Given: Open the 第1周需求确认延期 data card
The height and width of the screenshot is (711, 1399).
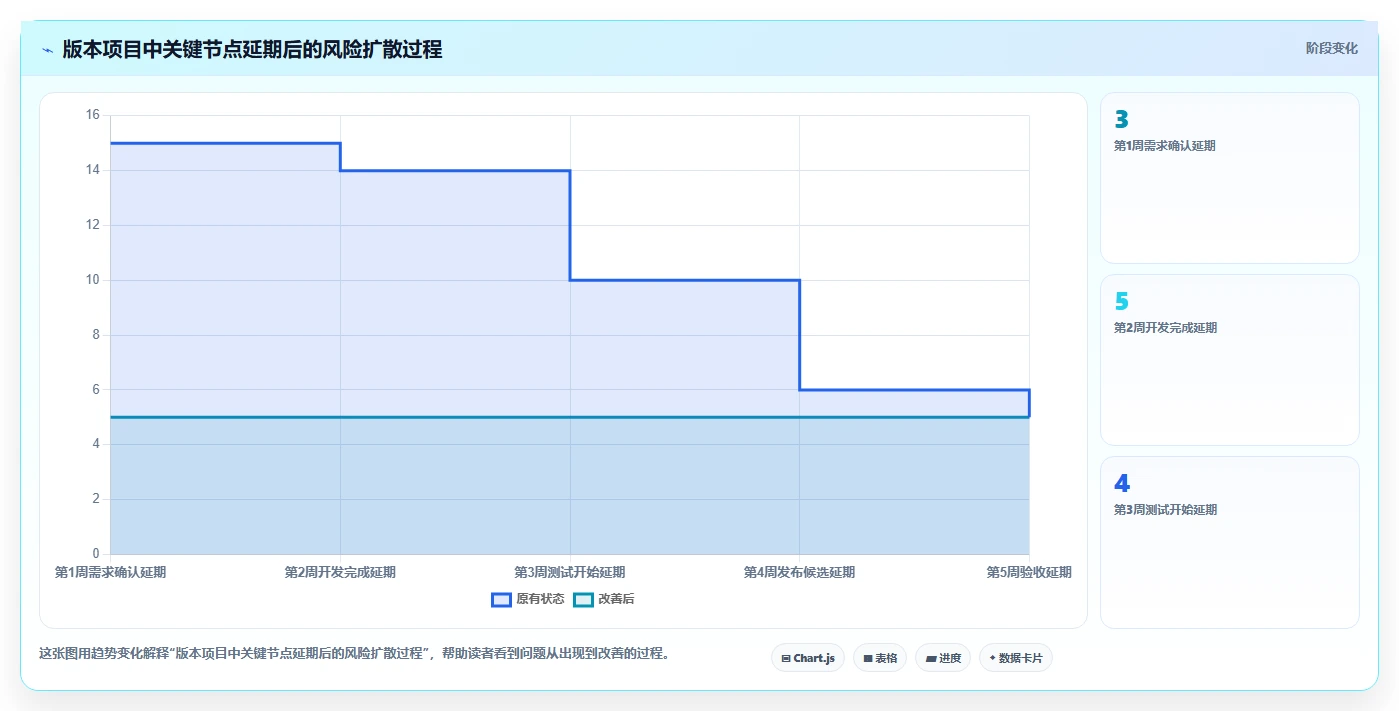Looking at the screenshot, I should click(1230, 178).
